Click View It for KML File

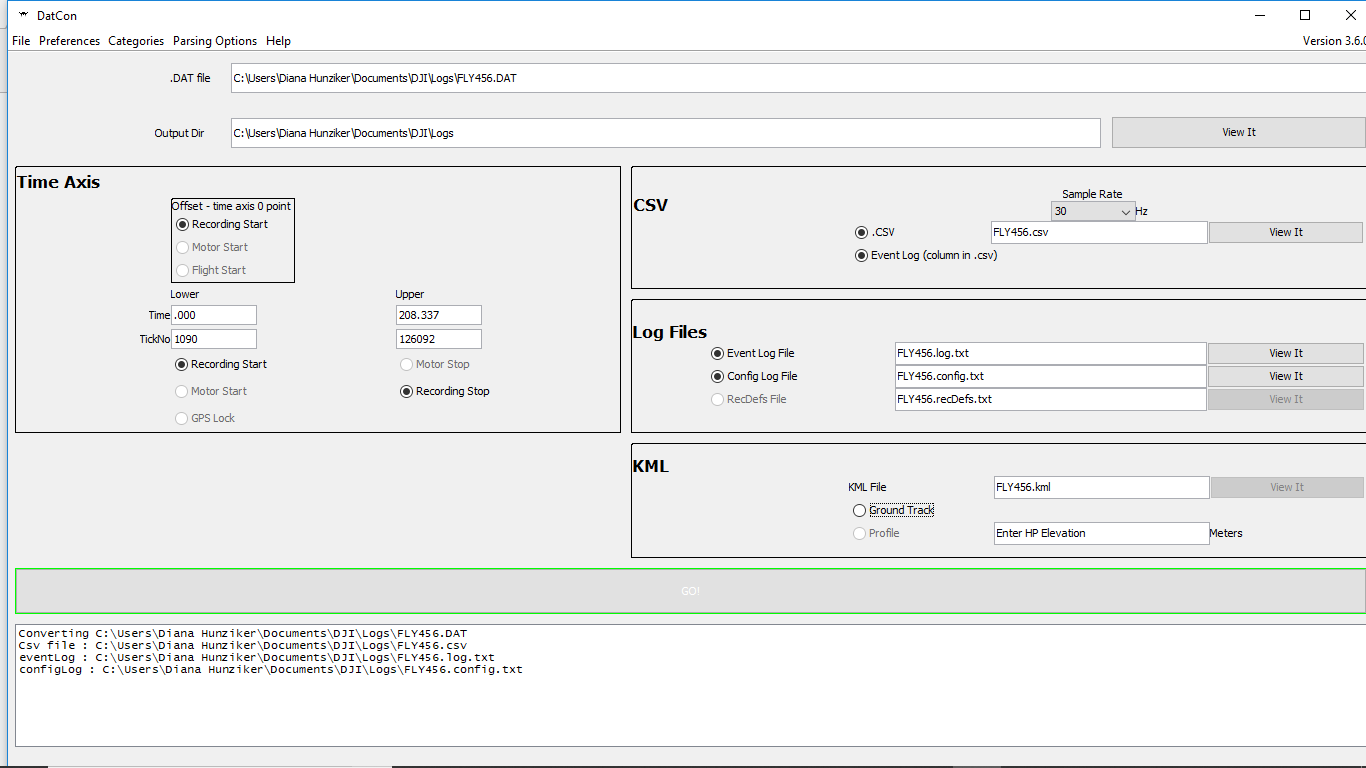1287,487
